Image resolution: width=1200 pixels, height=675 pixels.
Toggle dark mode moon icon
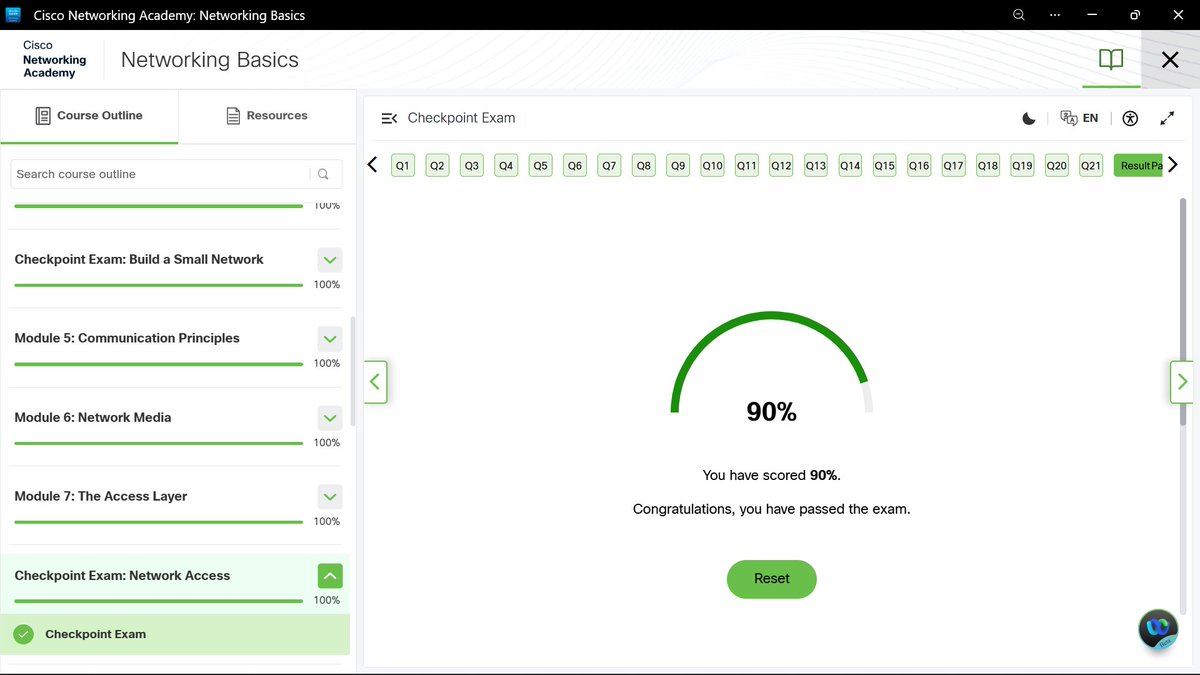point(1029,118)
